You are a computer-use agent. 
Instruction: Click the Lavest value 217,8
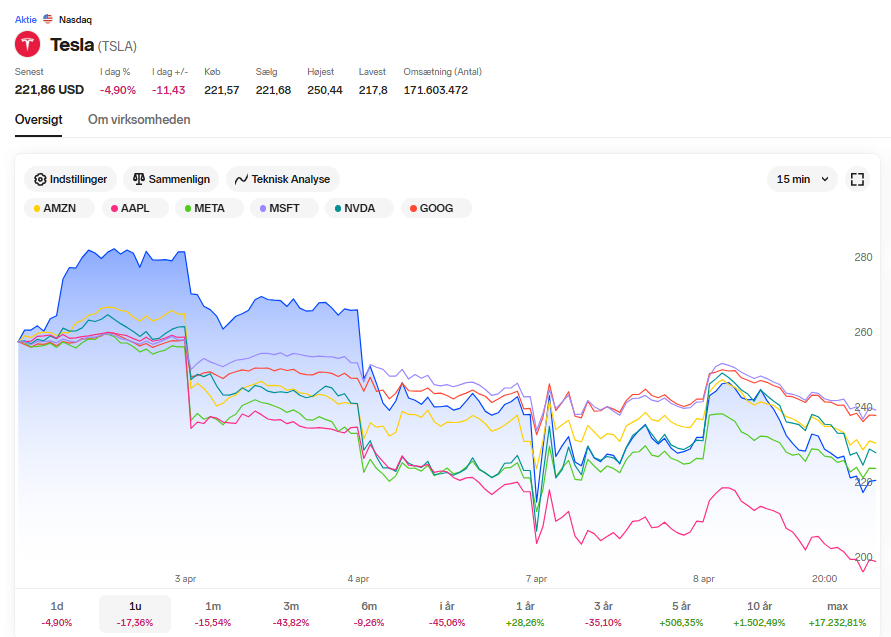click(373, 90)
